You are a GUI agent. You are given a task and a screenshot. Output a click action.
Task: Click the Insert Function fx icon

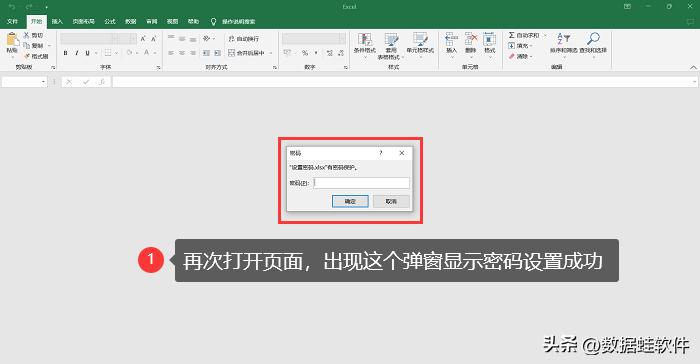pyautogui.click(x=102, y=82)
